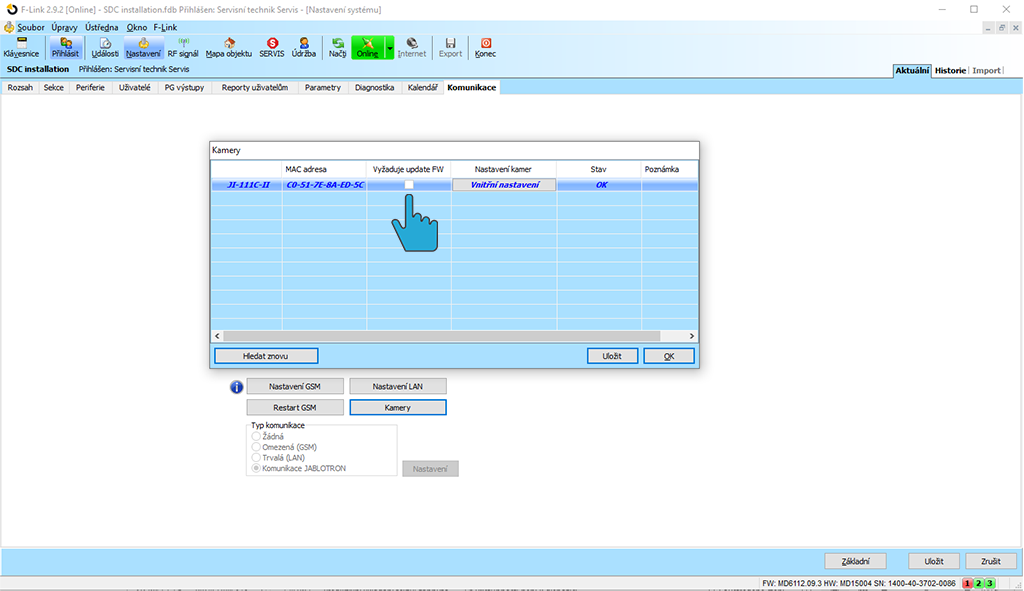Click the OK status cell
This screenshot has width=1024, height=591.
tap(600, 185)
